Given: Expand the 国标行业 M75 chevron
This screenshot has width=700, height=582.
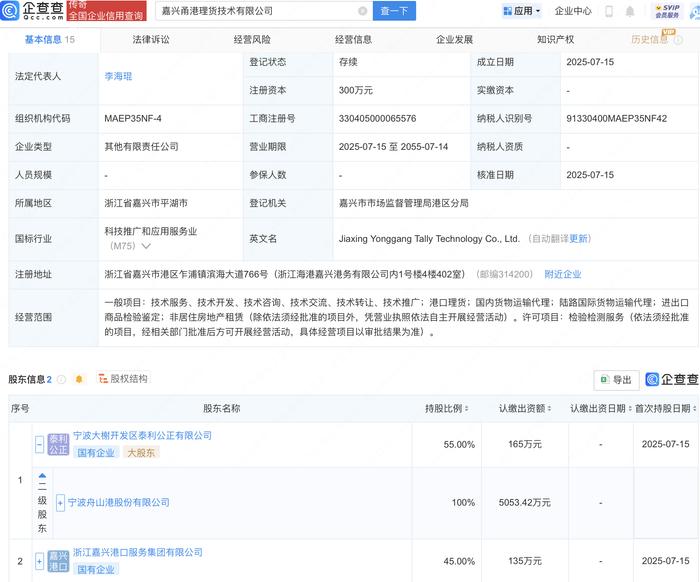Looking at the screenshot, I should [146, 246].
